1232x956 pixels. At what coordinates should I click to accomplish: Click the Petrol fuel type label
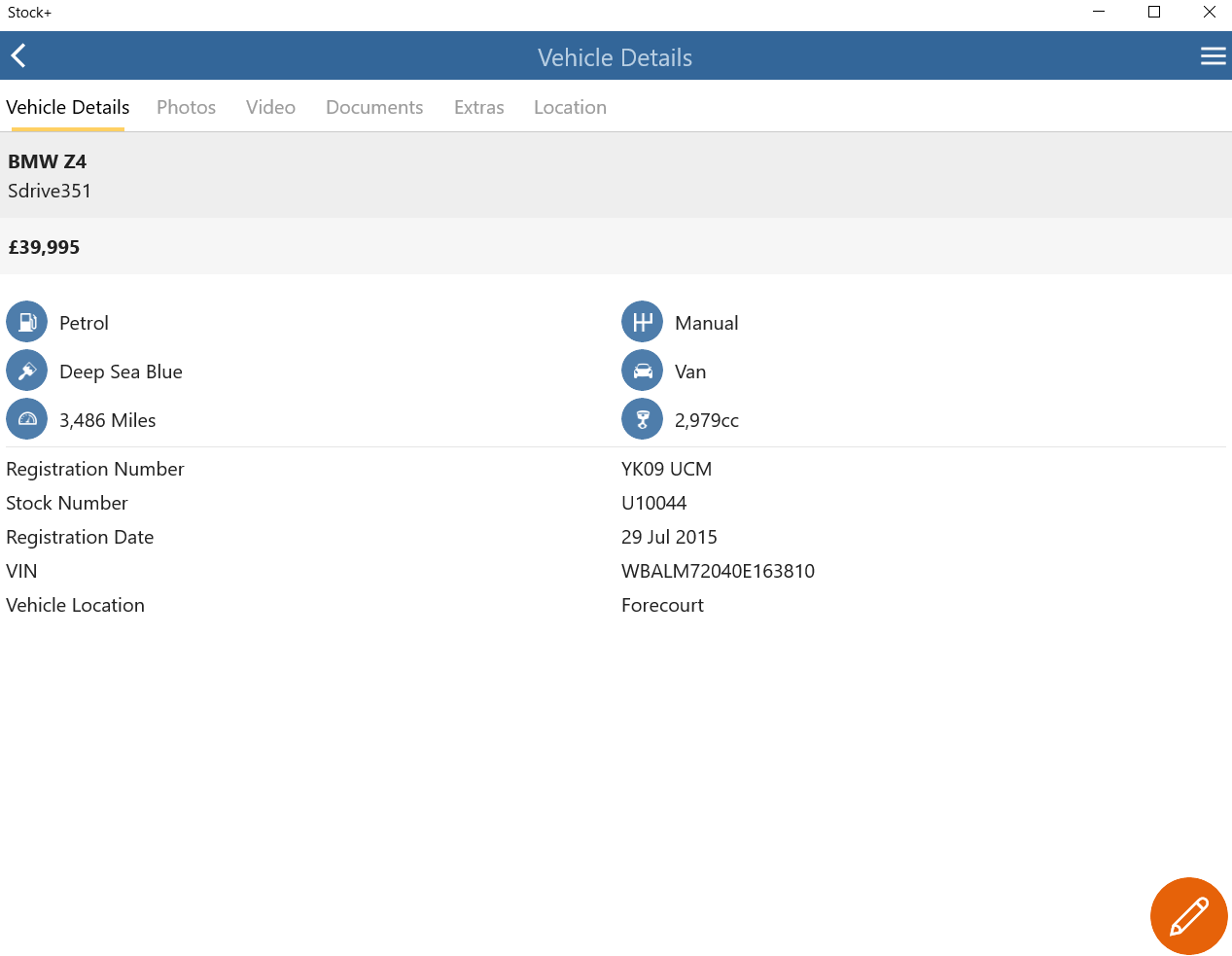(x=84, y=323)
